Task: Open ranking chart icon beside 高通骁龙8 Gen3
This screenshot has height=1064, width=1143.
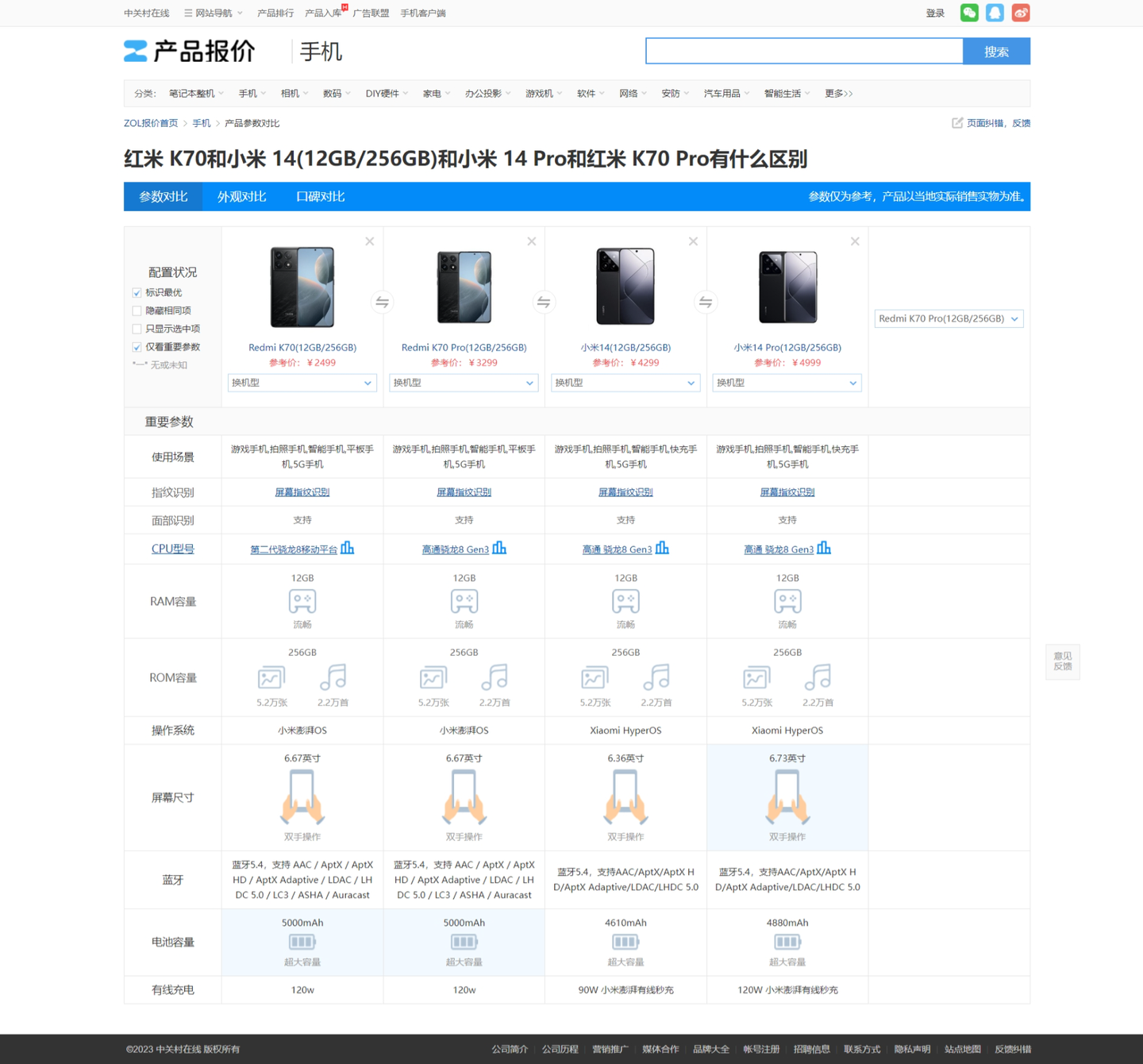Action: point(501,548)
